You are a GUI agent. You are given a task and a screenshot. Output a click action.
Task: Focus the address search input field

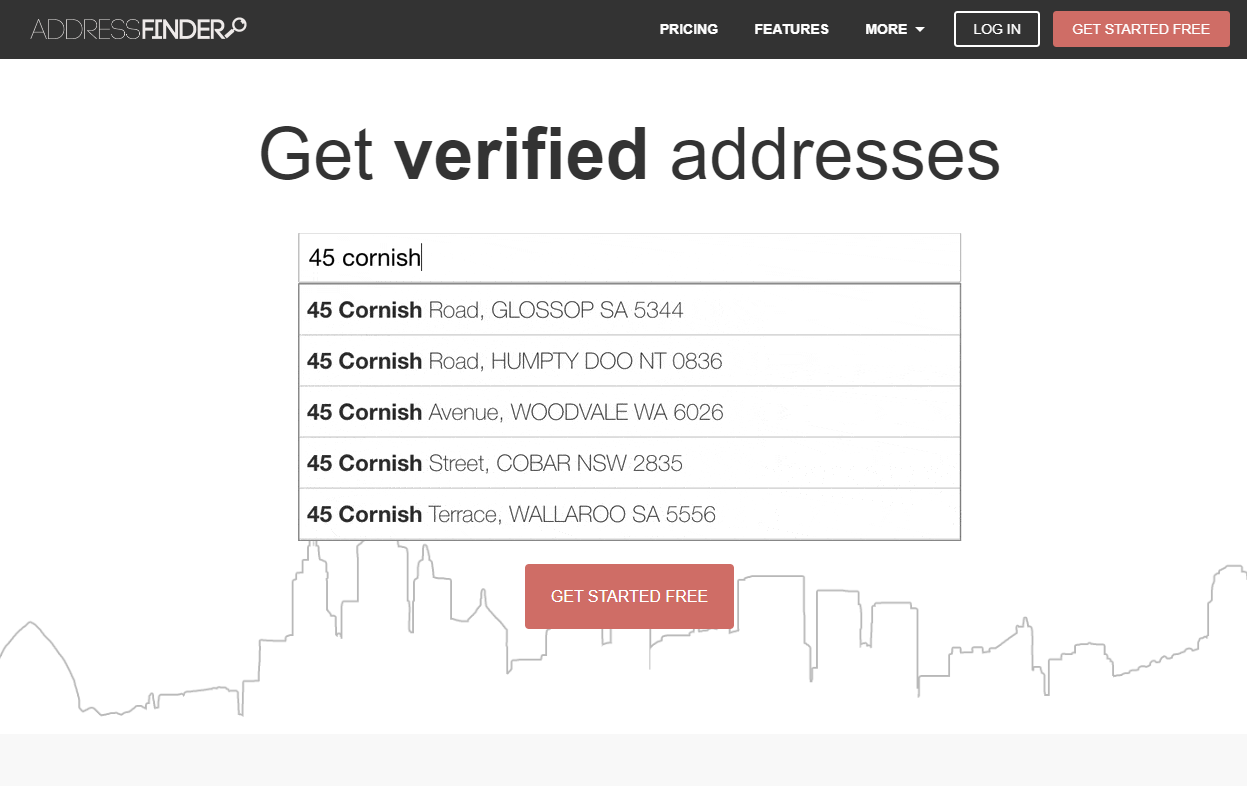(x=629, y=258)
